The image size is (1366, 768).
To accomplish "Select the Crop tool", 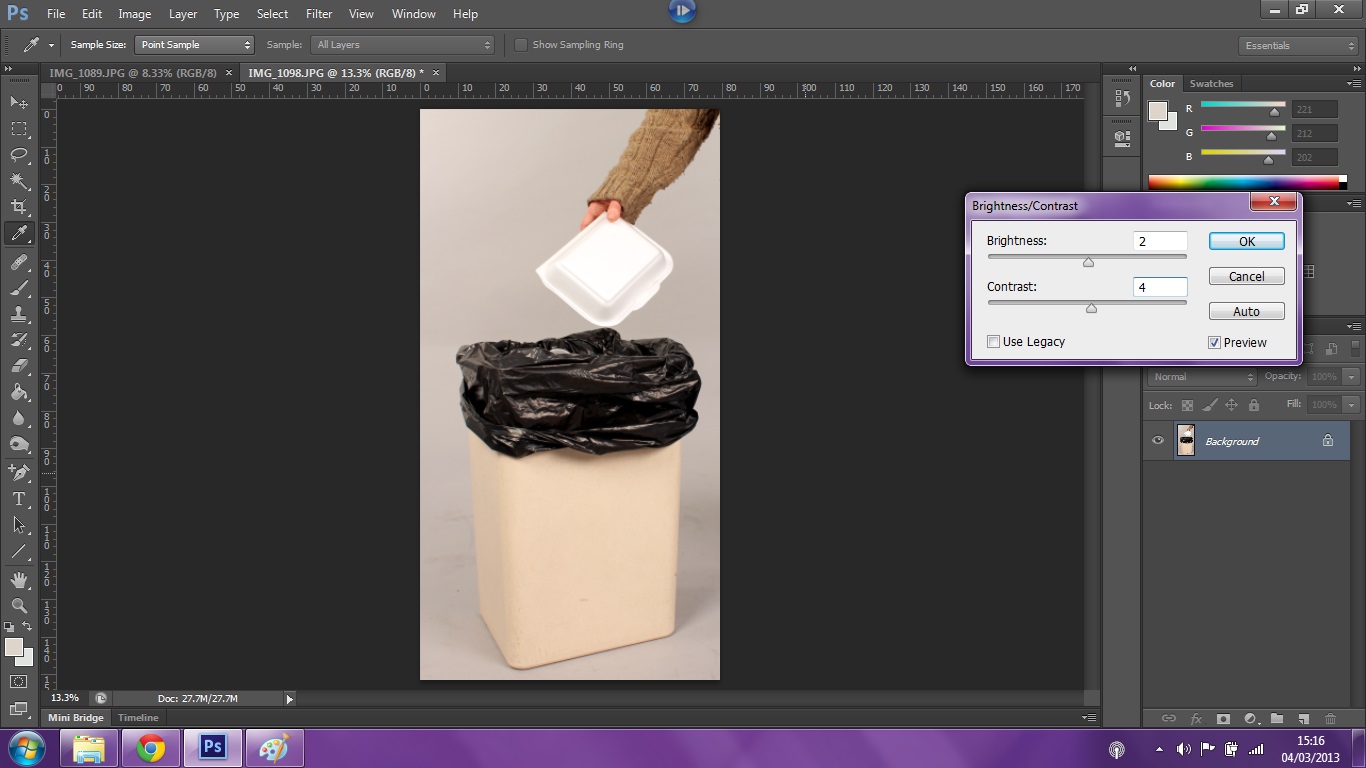I will pyautogui.click(x=19, y=206).
